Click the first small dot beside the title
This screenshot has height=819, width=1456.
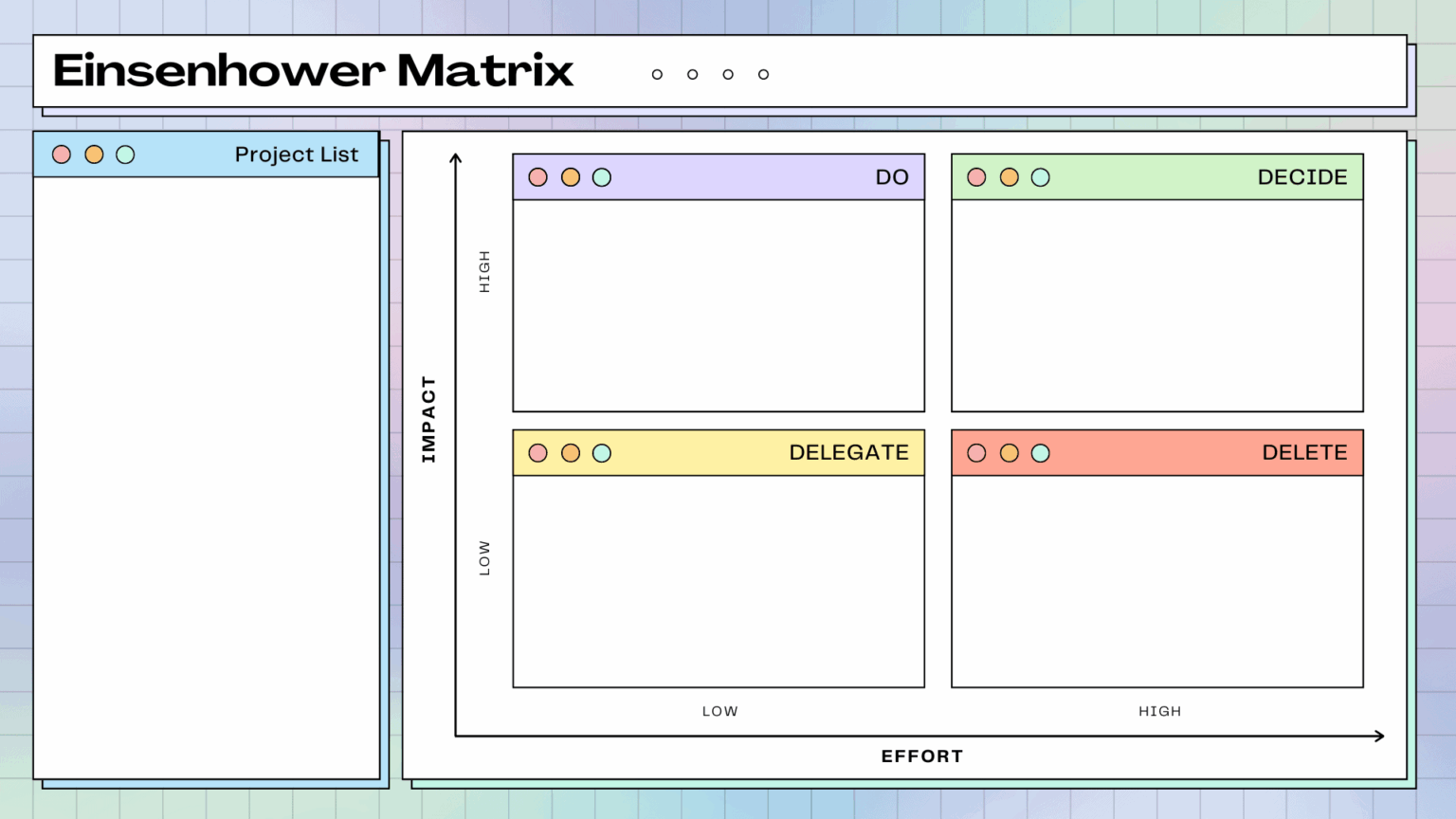click(x=657, y=74)
